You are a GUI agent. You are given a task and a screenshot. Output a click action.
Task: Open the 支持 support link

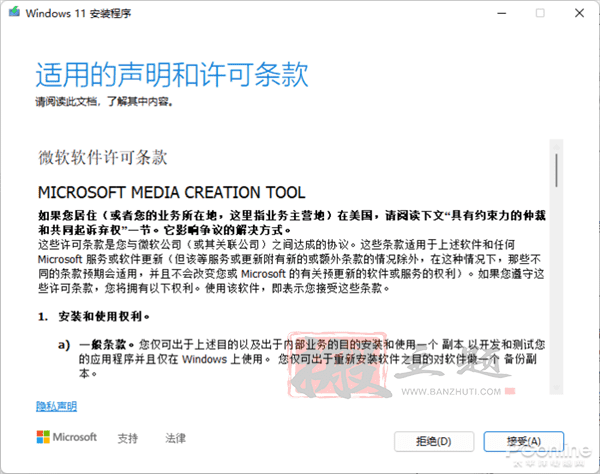click(x=128, y=438)
